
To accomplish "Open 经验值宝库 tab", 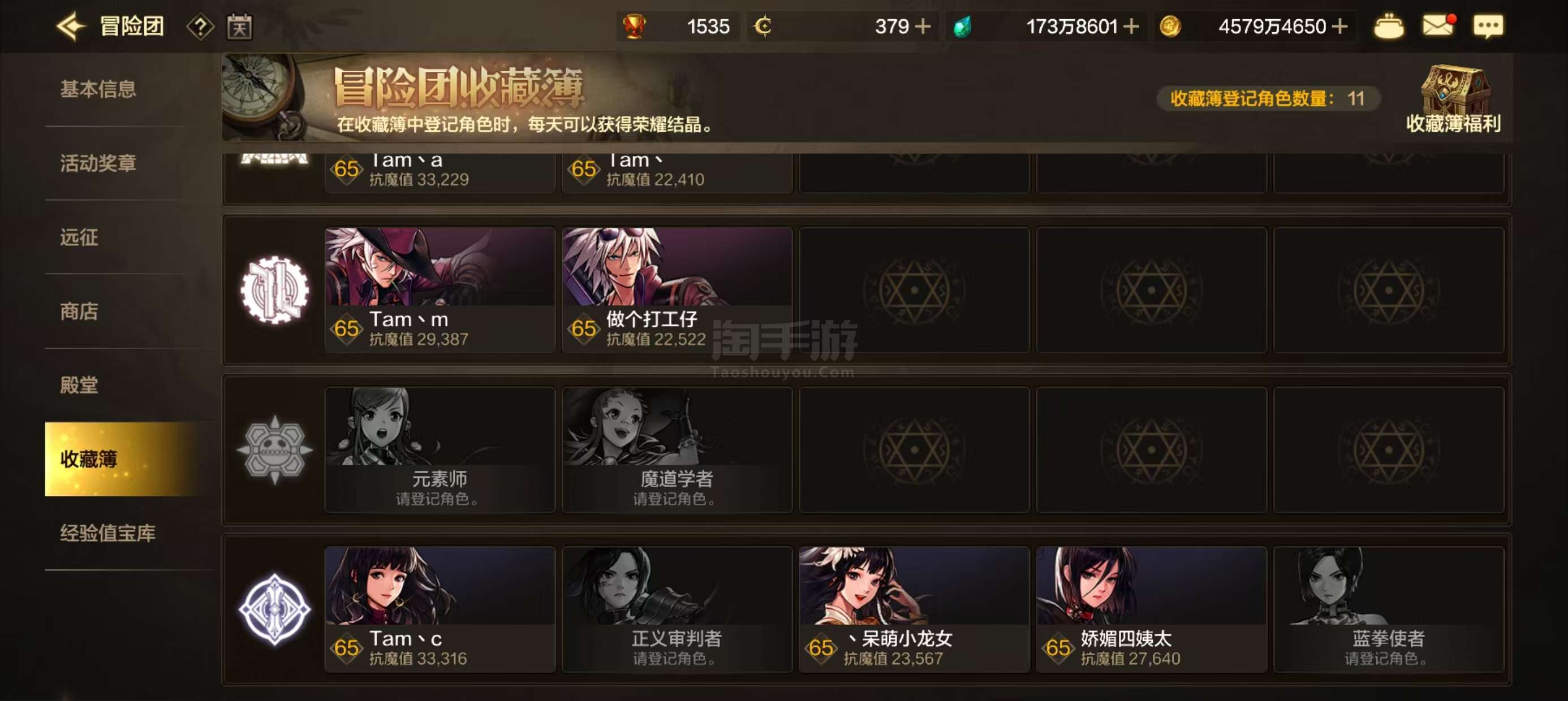I will 107,533.
